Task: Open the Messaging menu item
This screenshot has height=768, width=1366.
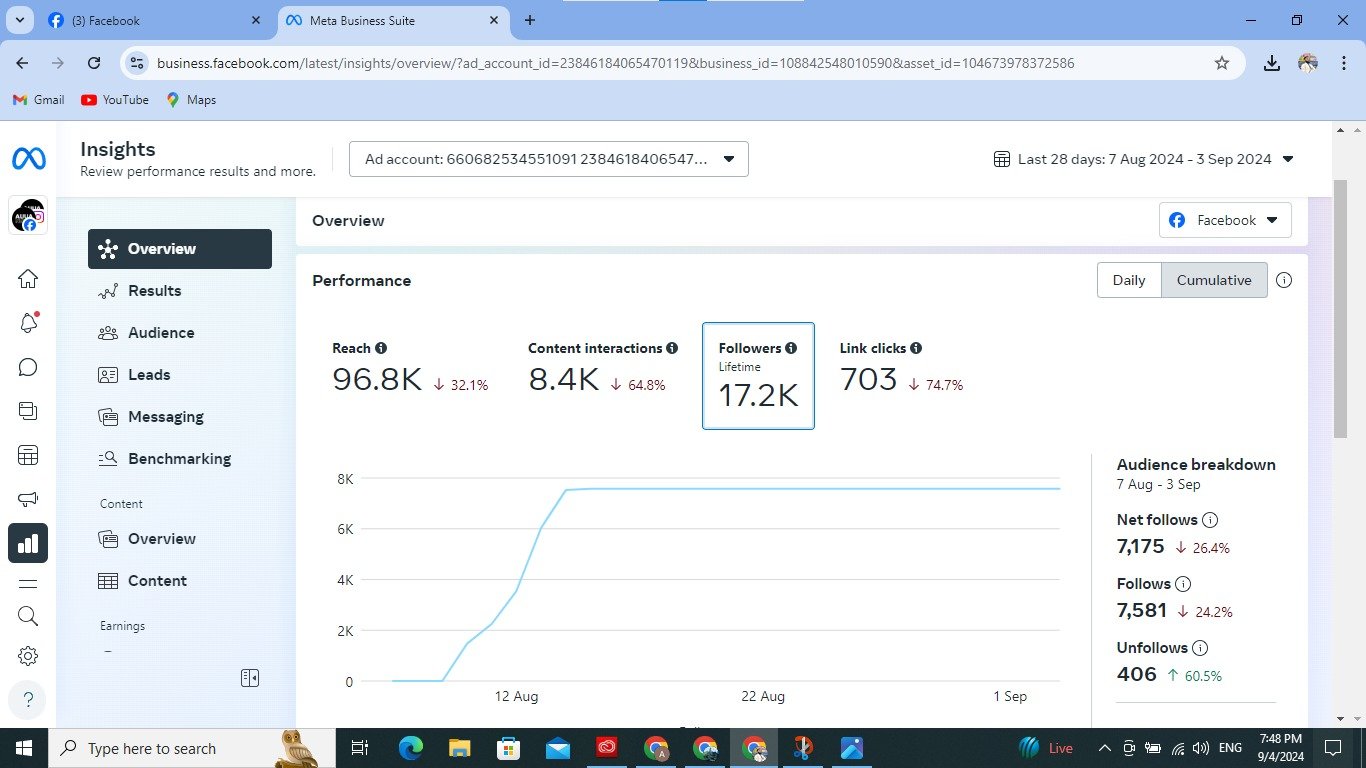Action: click(x=180, y=417)
